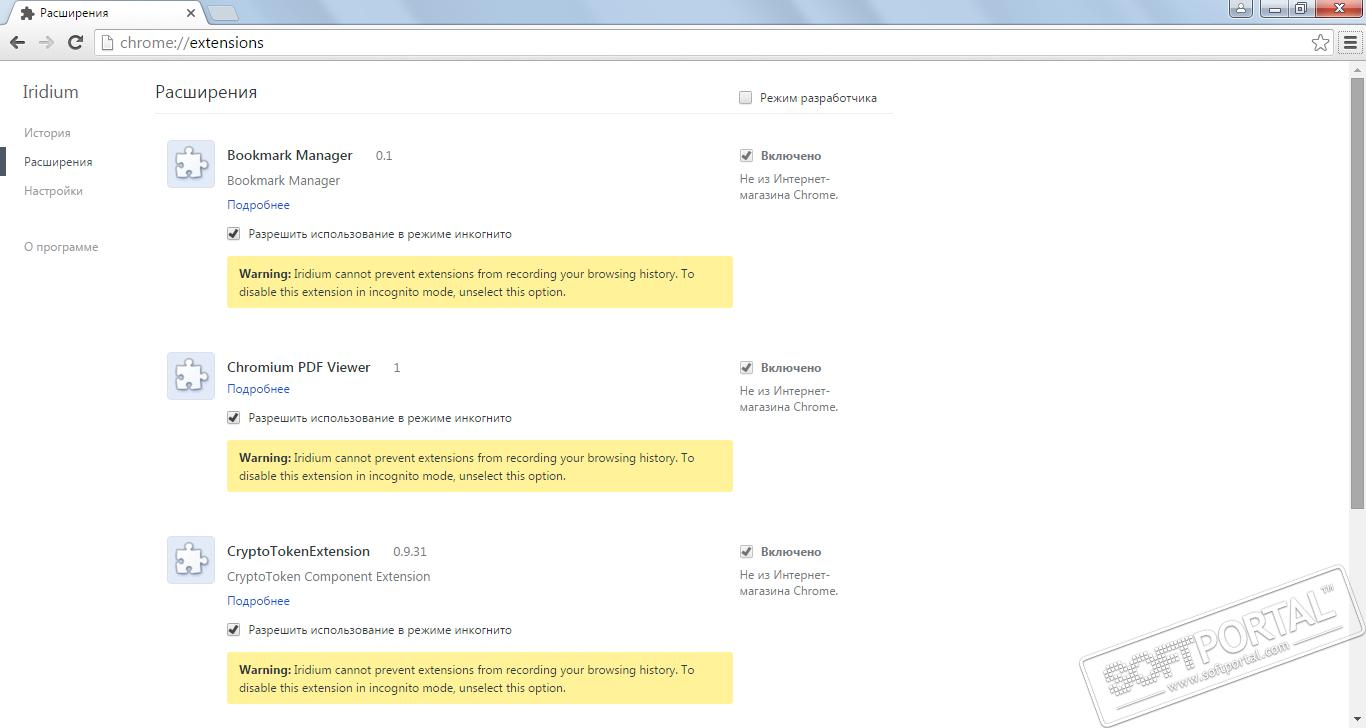Open the browser main menu icon
This screenshot has height=728, width=1366.
pos(1351,43)
